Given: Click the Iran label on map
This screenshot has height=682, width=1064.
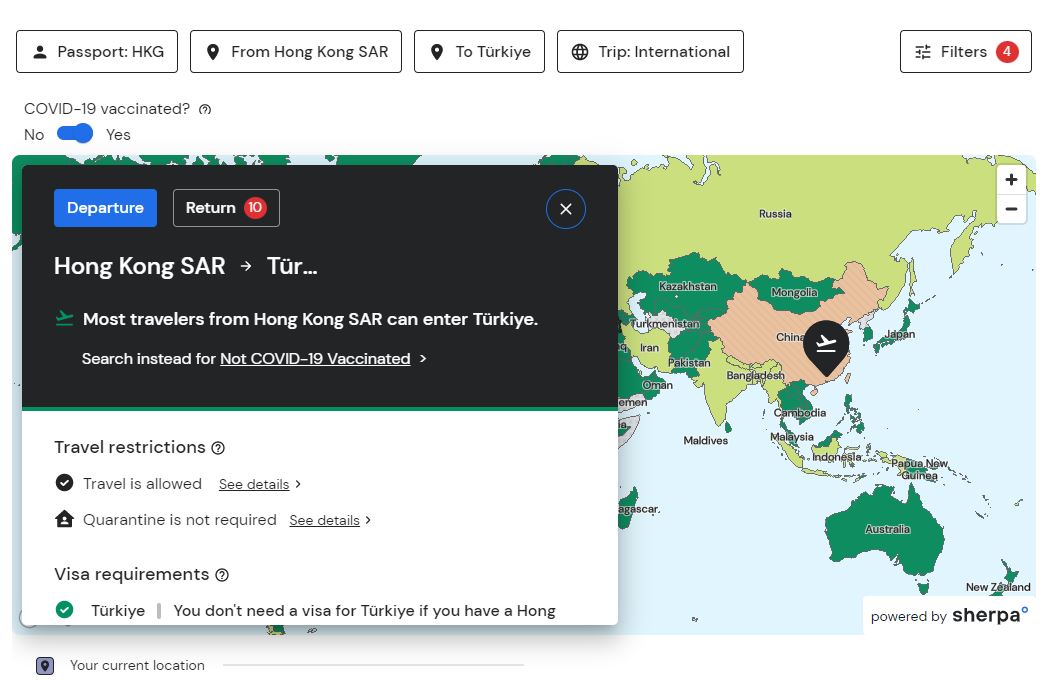Looking at the screenshot, I should [x=649, y=347].
